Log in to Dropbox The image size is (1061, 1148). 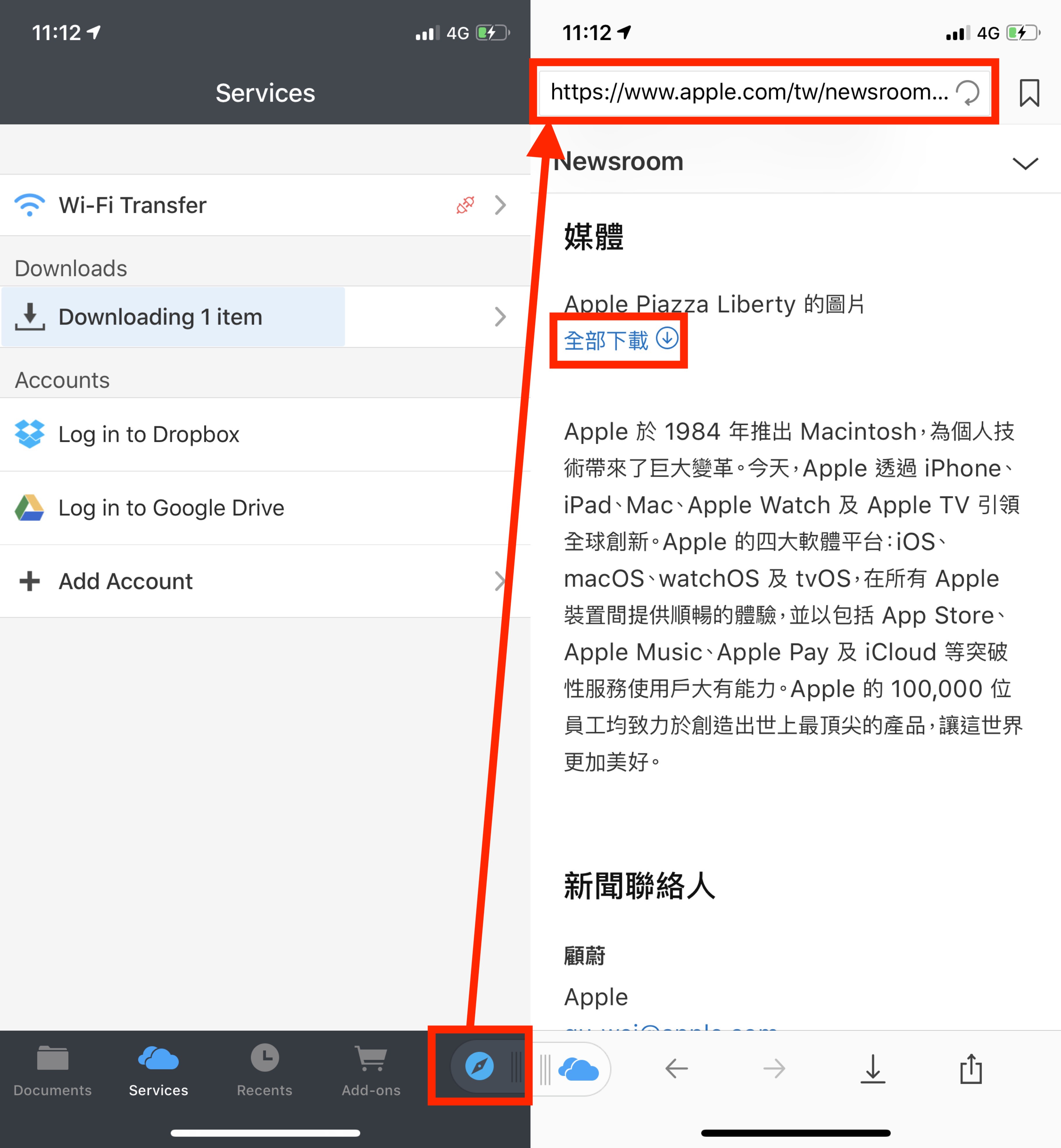click(265, 434)
